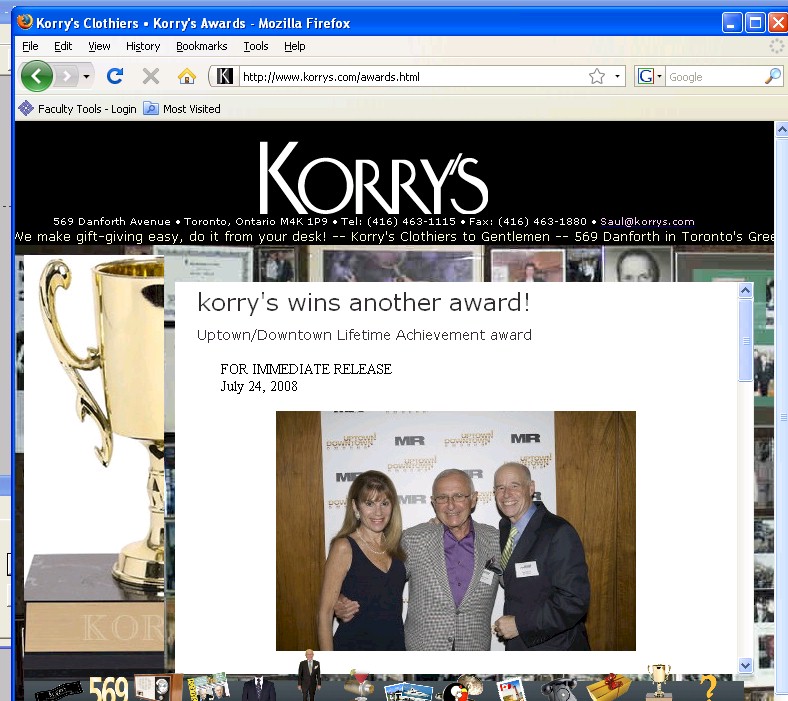Click the 569 number icon in the dock
This screenshot has height=701, width=788.
click(109, 688)
